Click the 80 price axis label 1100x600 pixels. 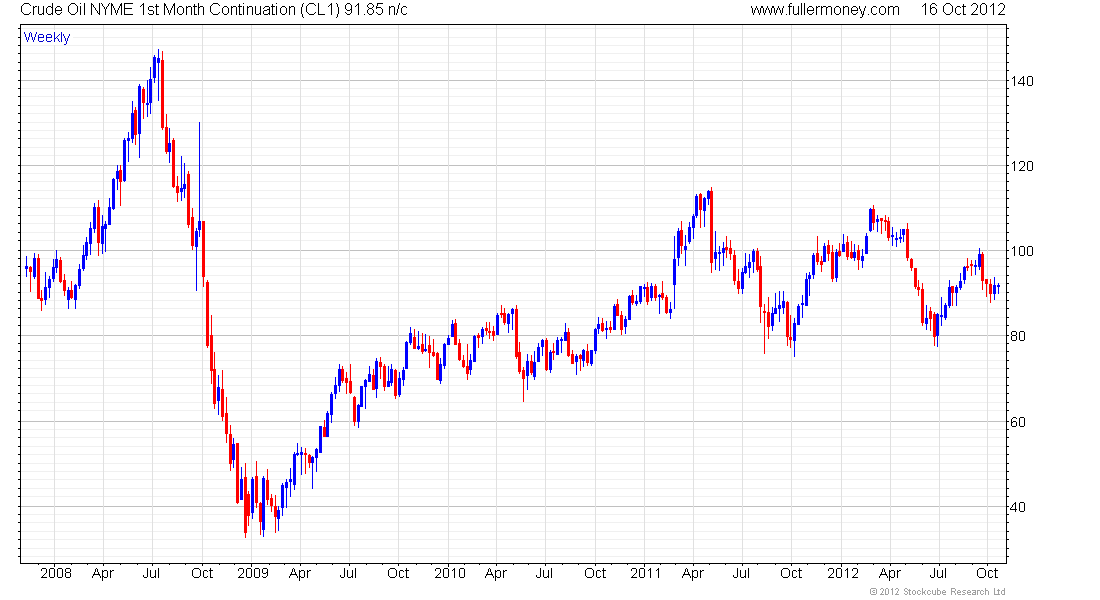point(1018,336)
